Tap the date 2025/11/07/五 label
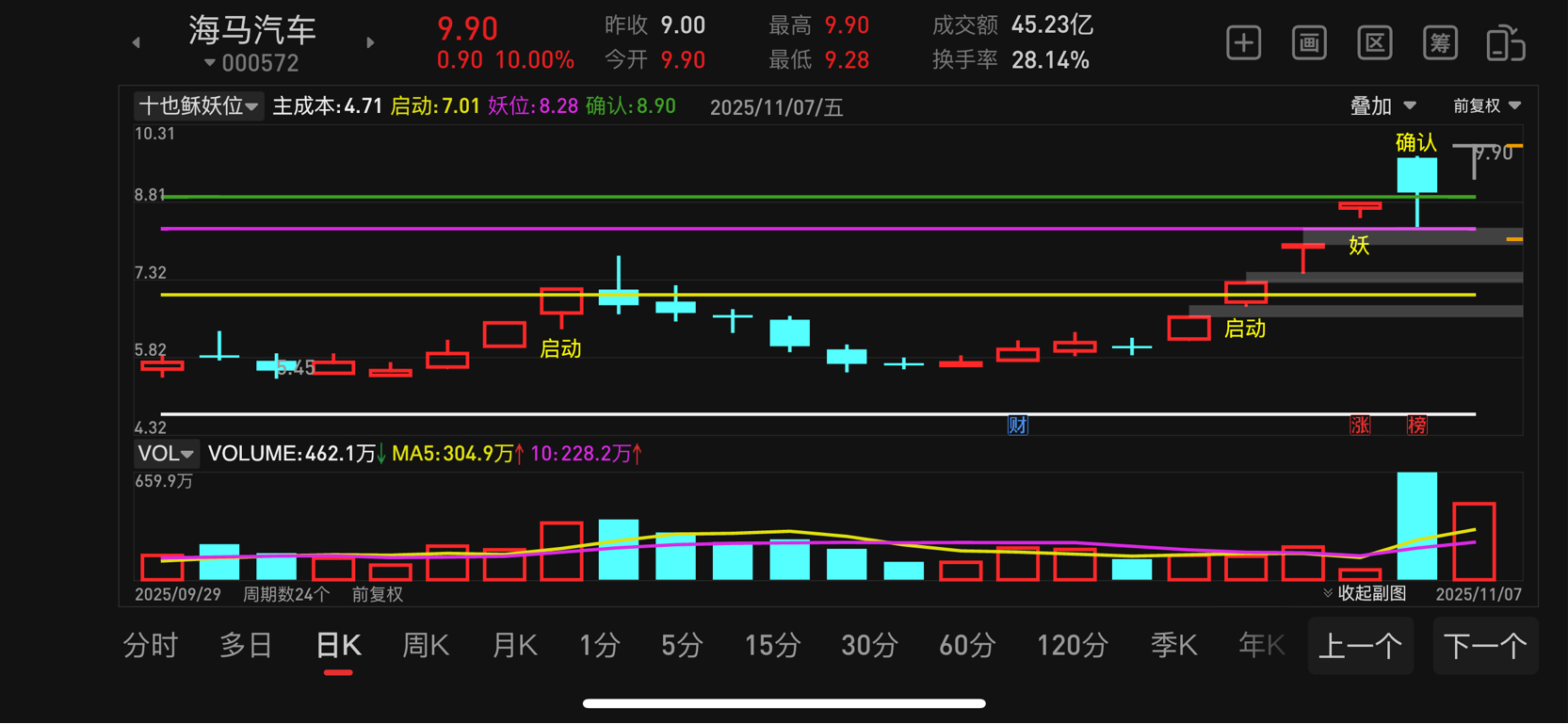Image resolution: width=1568 pixels, height=724 pixels. pos(777,107)
